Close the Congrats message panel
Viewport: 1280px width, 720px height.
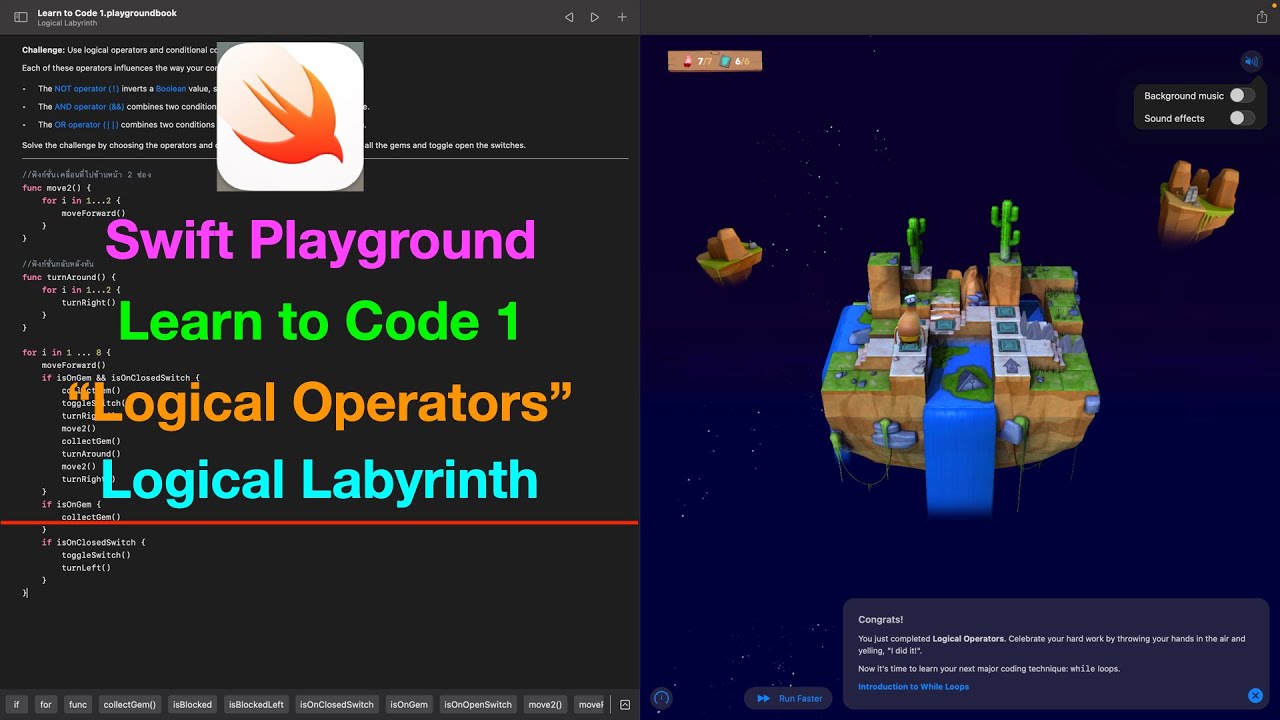pyautogui.click(x=1255, y=695)
